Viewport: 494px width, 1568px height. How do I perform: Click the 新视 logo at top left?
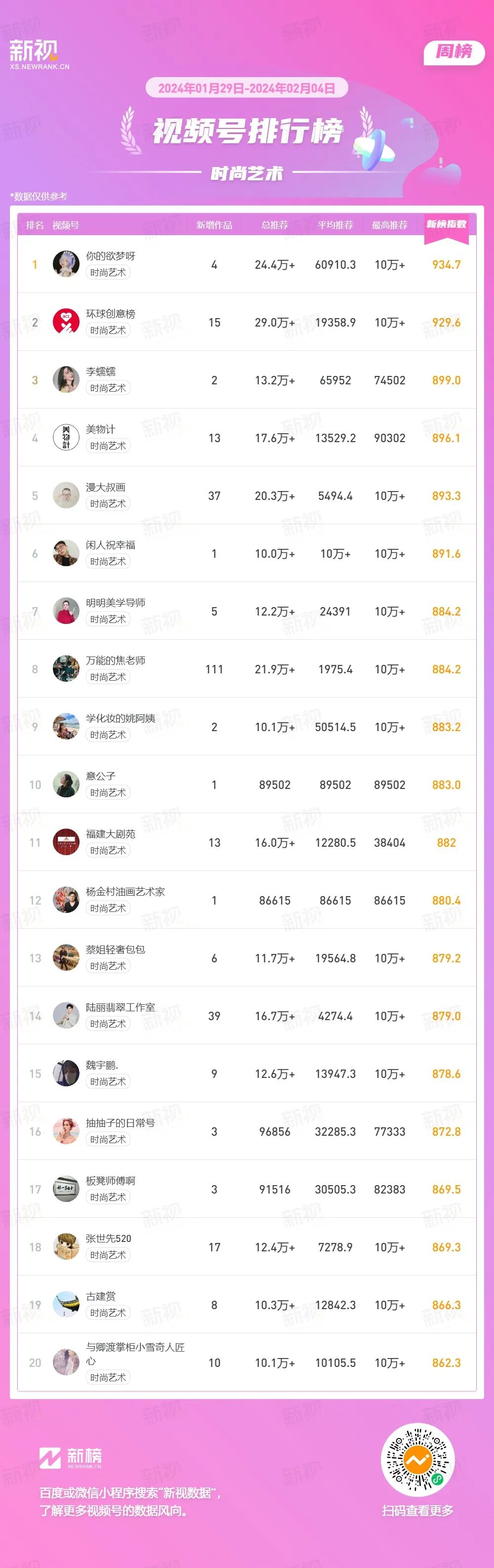coord(39,54)
